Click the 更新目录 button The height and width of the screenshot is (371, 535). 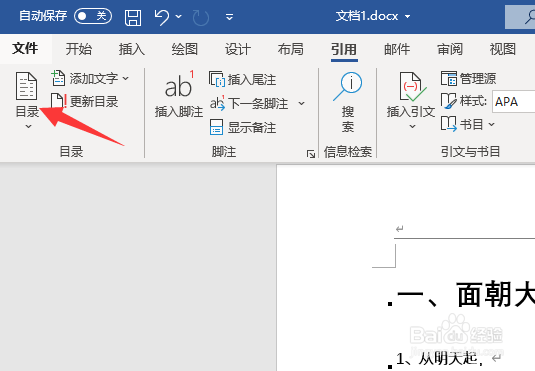[84, 101]
